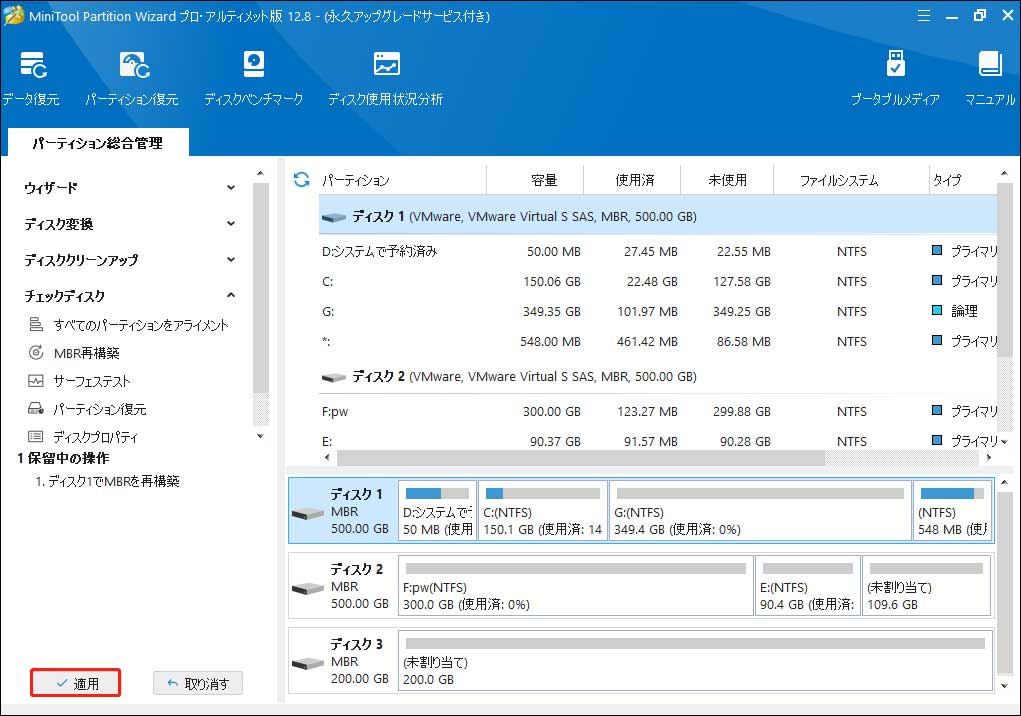Select the F:pw partition row
Image resolution: width=1021 pixels, height=716 pixels.
(x=658, y=411)
